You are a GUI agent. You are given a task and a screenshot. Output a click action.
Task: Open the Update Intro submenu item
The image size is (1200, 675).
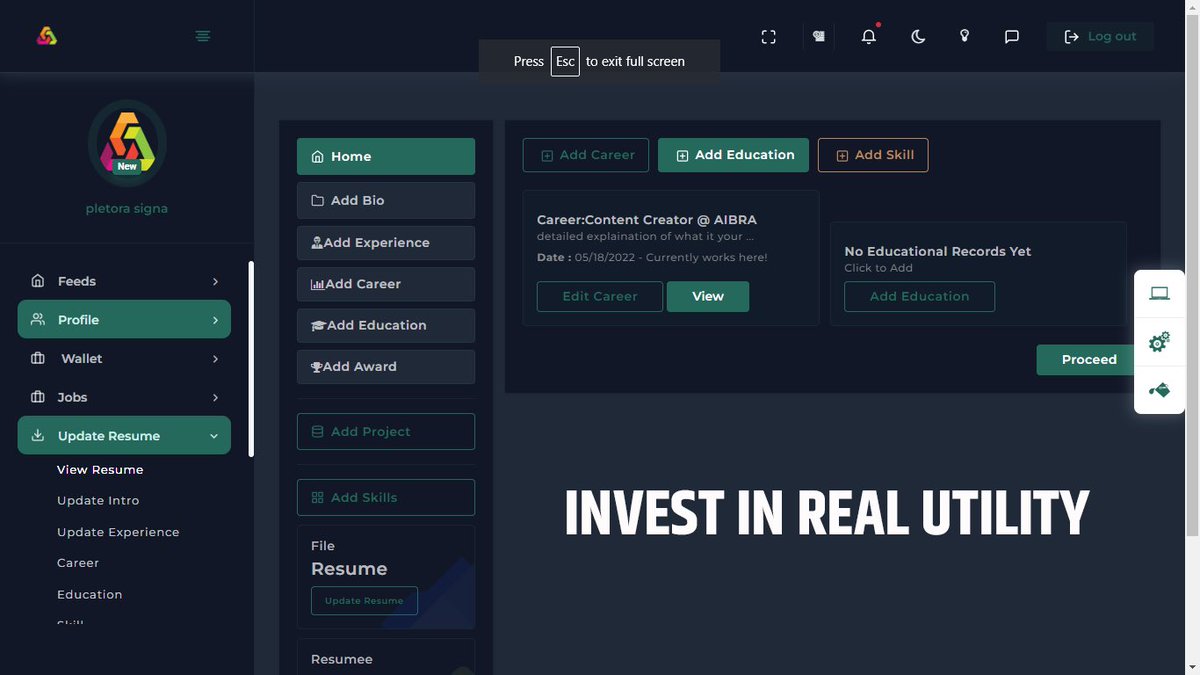point(98,501)
